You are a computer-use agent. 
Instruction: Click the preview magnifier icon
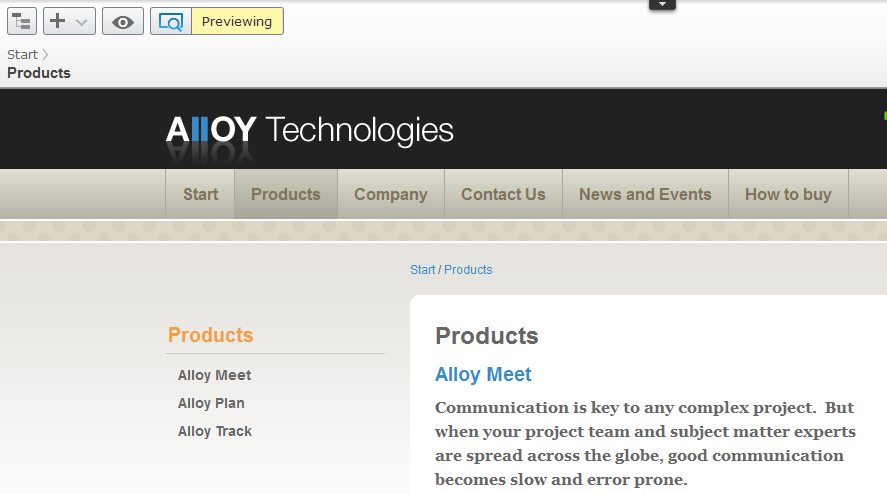point(171,21)
